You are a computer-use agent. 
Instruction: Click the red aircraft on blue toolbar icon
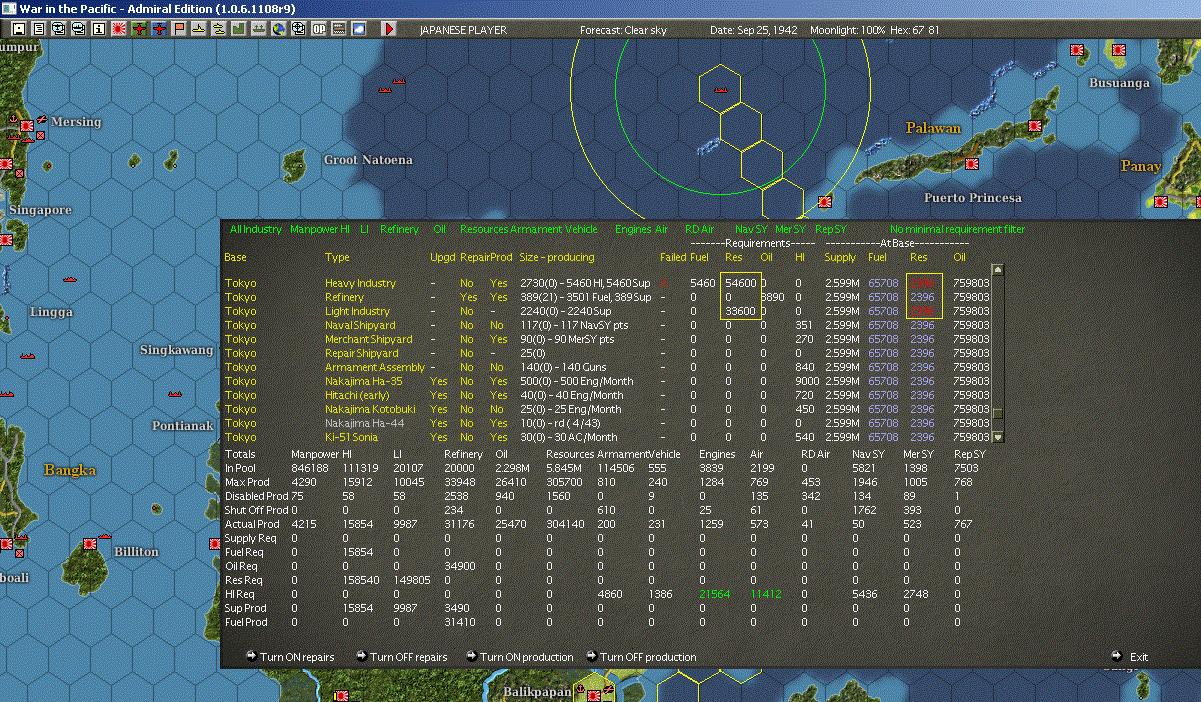click(x=159, y=29)
